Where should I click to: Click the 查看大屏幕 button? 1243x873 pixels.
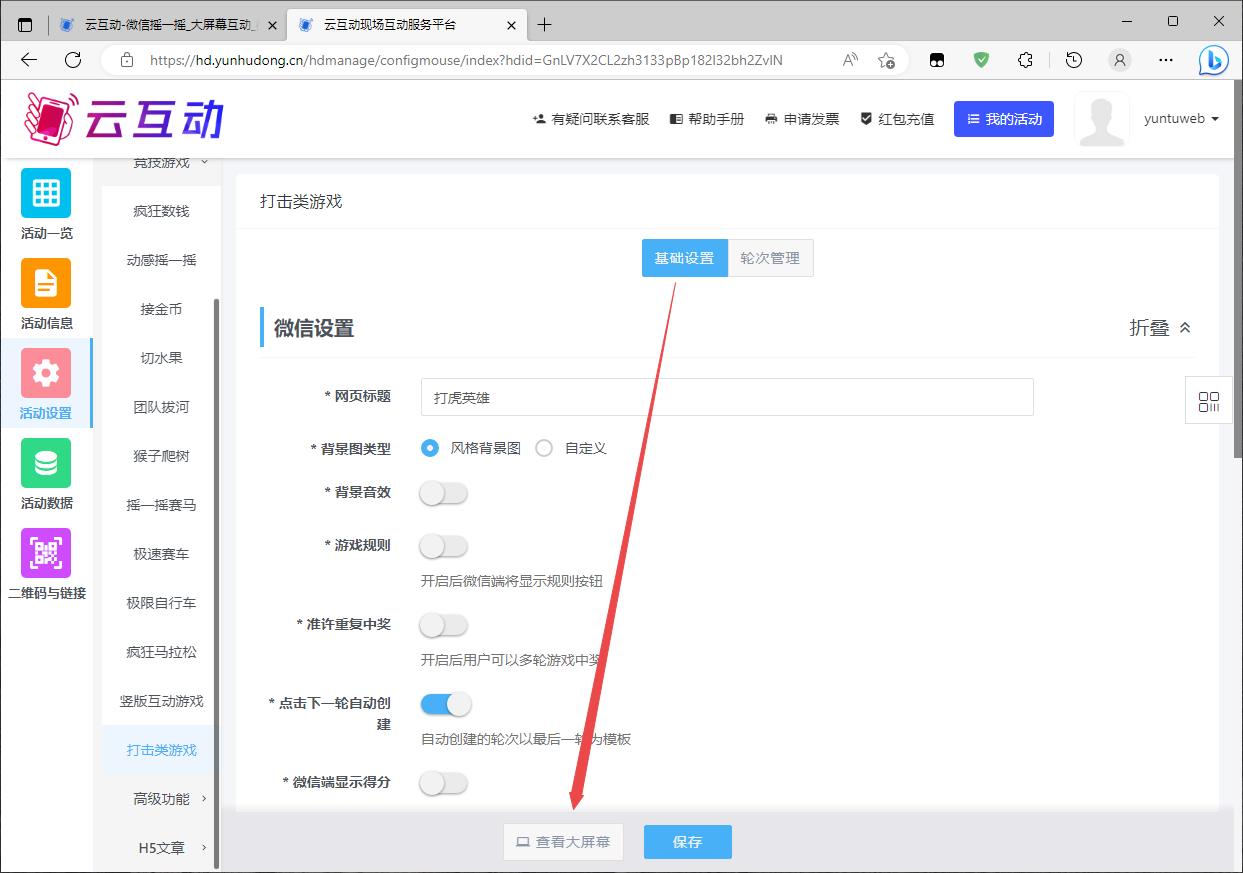(x=563, y=842)
